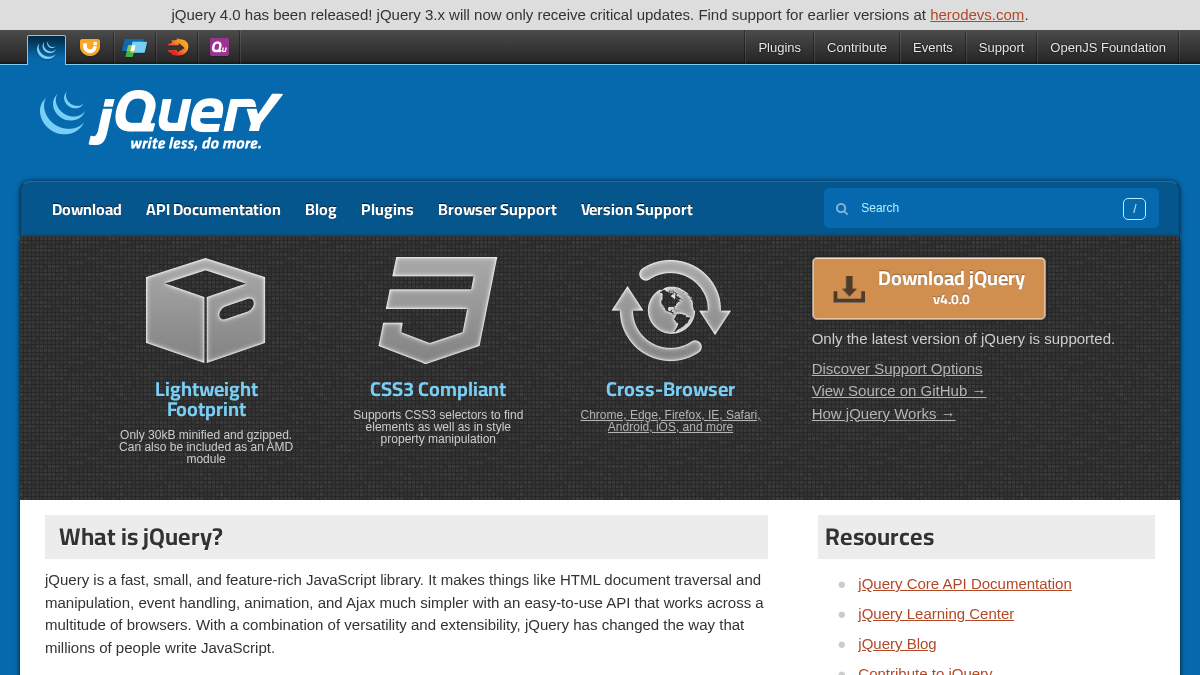Click the jQuery logo banner
The height and width of the screenshot is (675, 1200).
point(161,120)
